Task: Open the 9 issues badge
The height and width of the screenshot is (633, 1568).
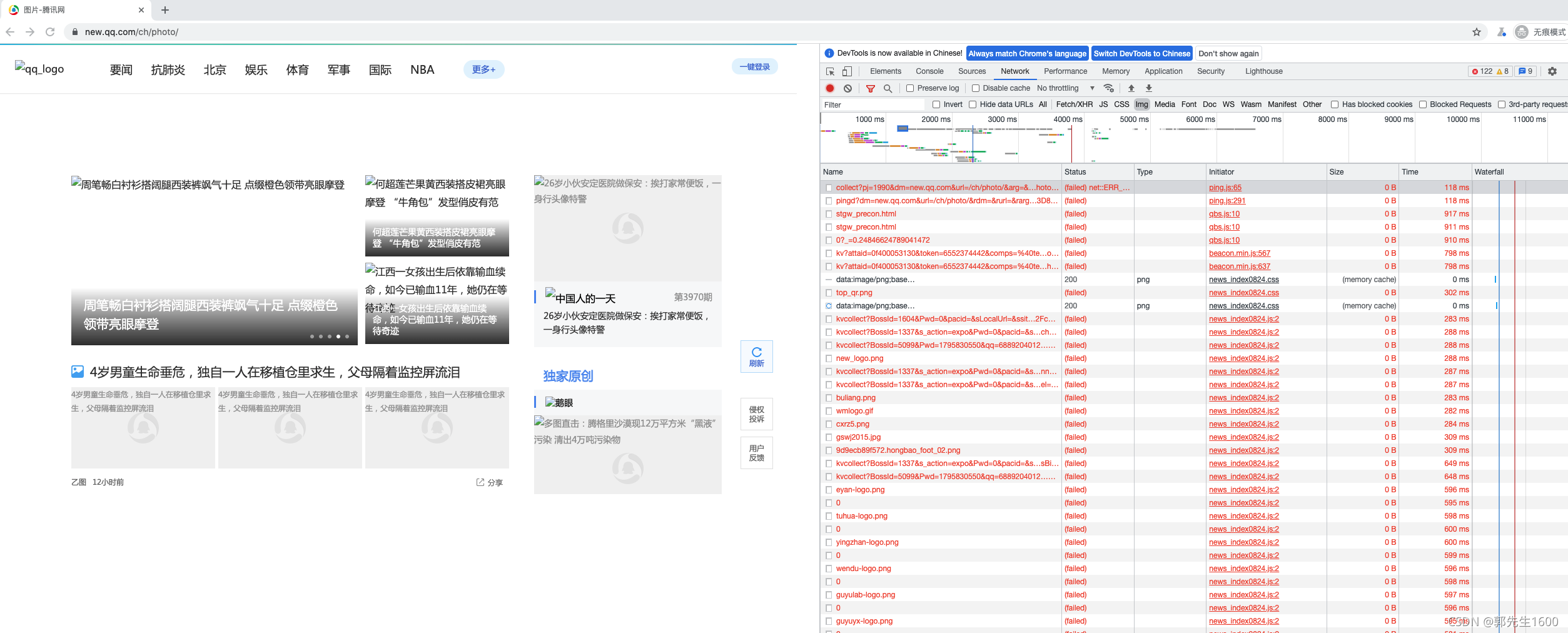Action: 1525,71
